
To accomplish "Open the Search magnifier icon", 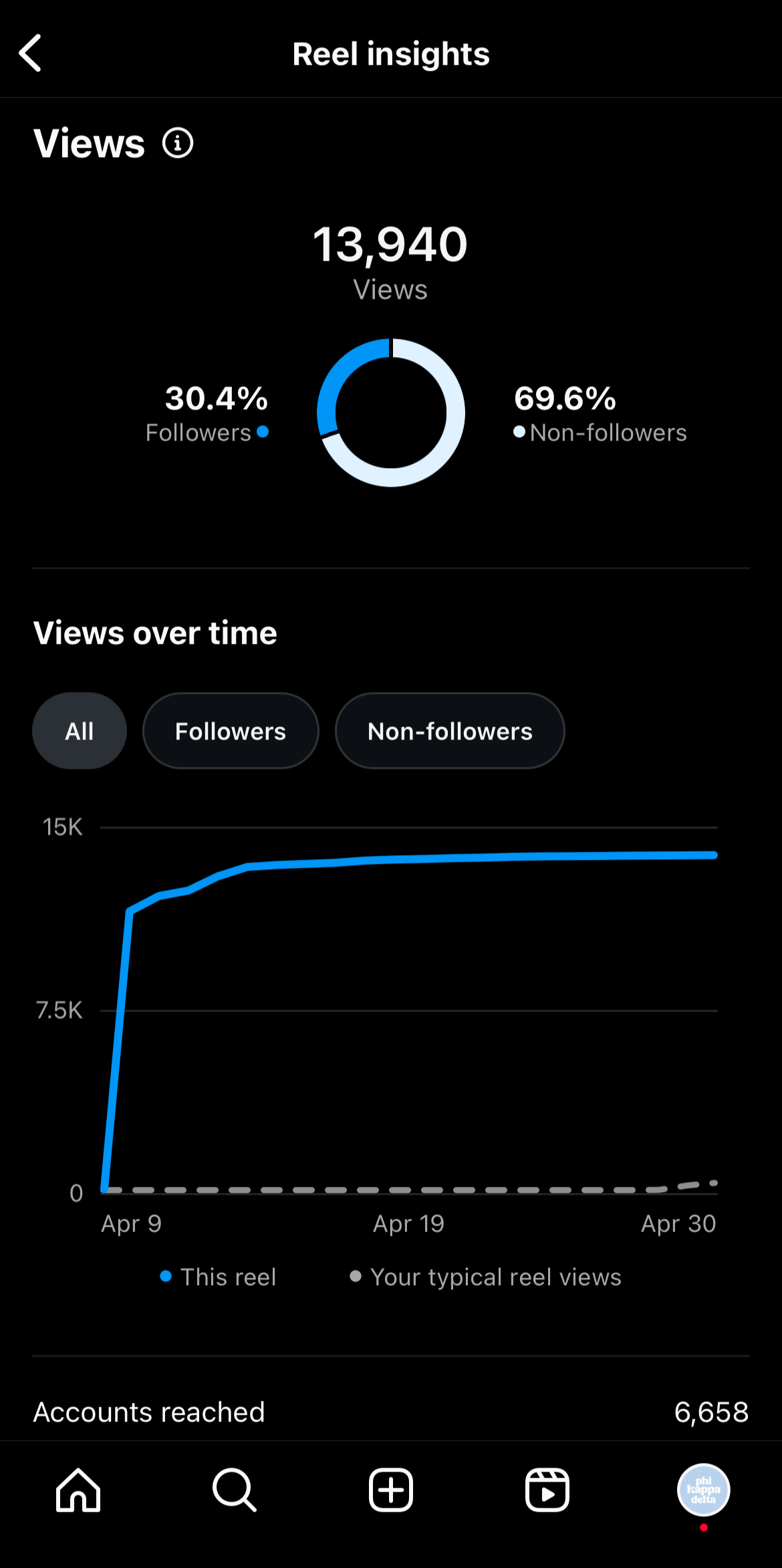I will point(235,1490).
